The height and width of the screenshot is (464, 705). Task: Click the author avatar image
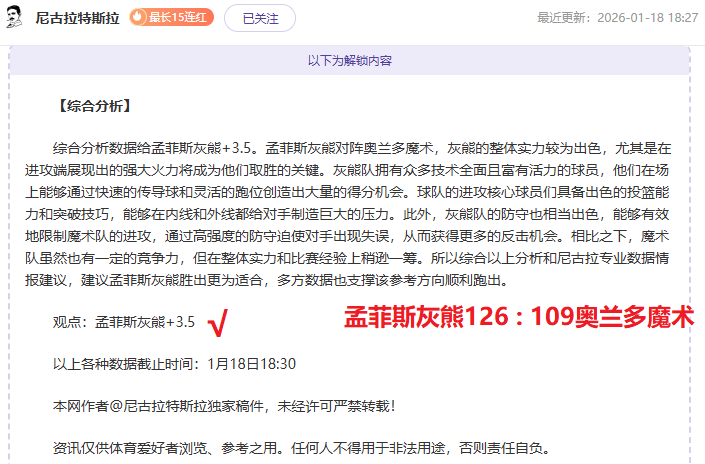[17, 17]
